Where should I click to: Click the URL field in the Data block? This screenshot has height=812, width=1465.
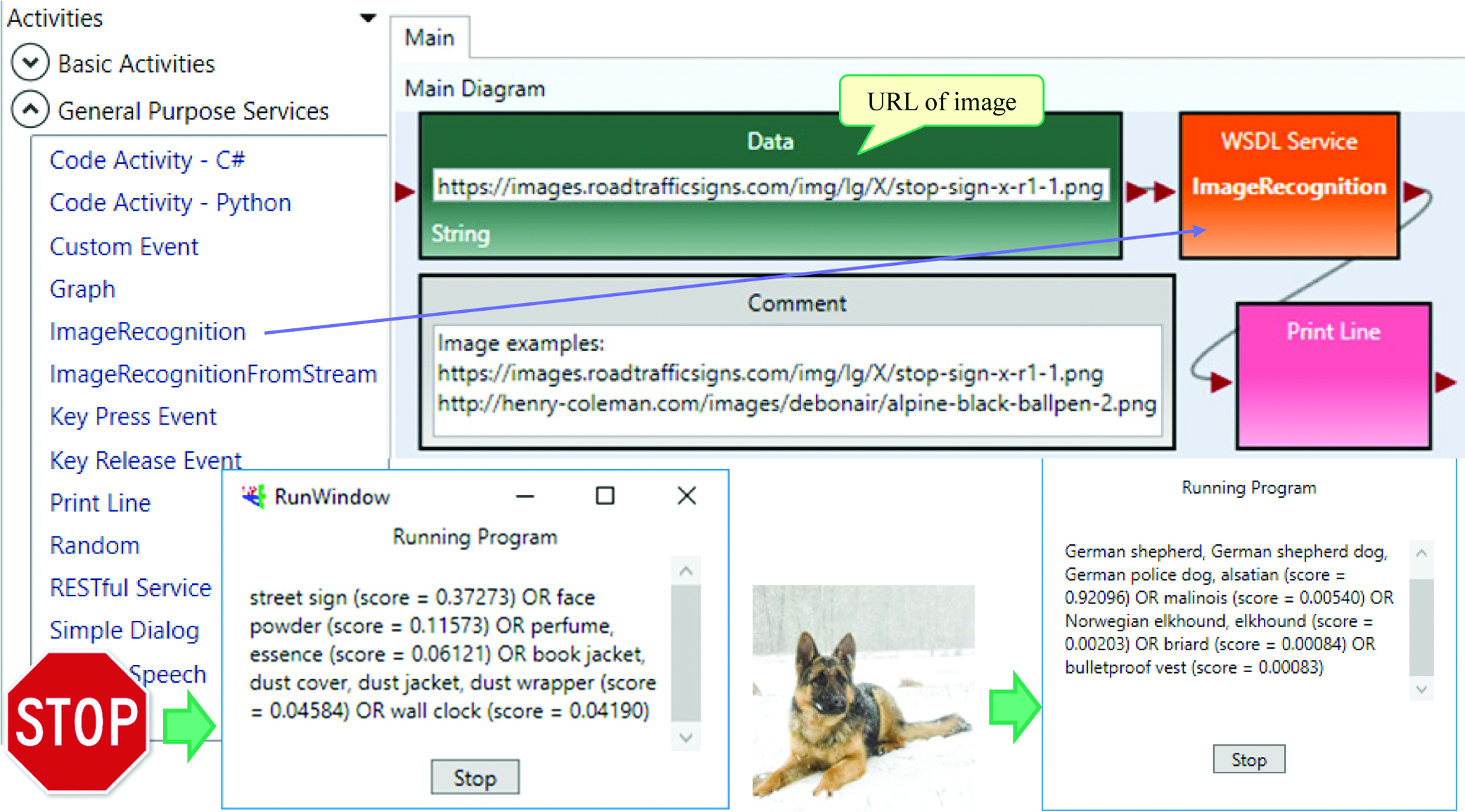(x=770, y=186)
